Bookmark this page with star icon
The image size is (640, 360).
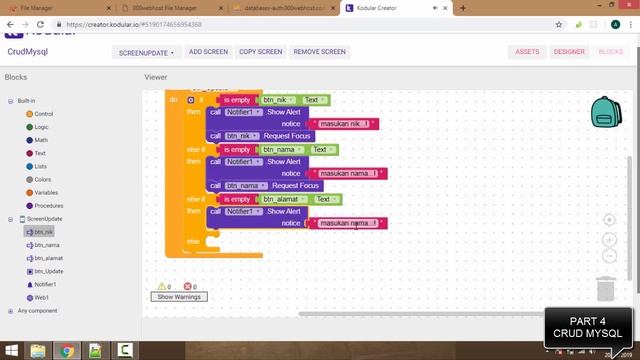tap(559, 24)
